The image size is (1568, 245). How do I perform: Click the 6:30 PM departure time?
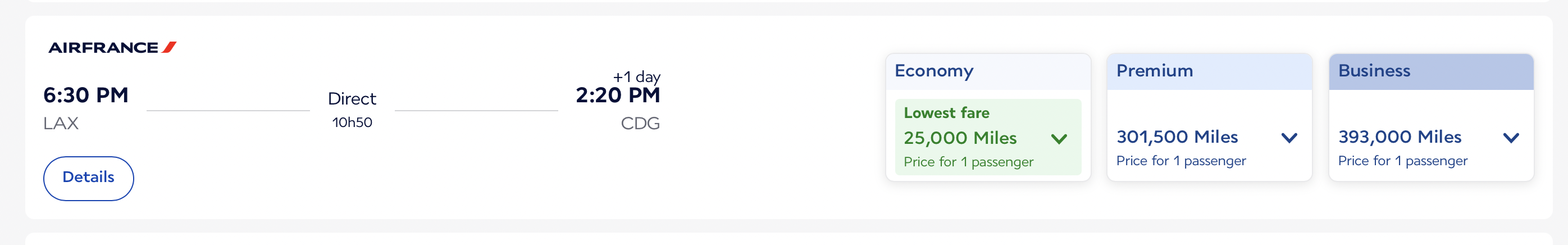point(86,96)
